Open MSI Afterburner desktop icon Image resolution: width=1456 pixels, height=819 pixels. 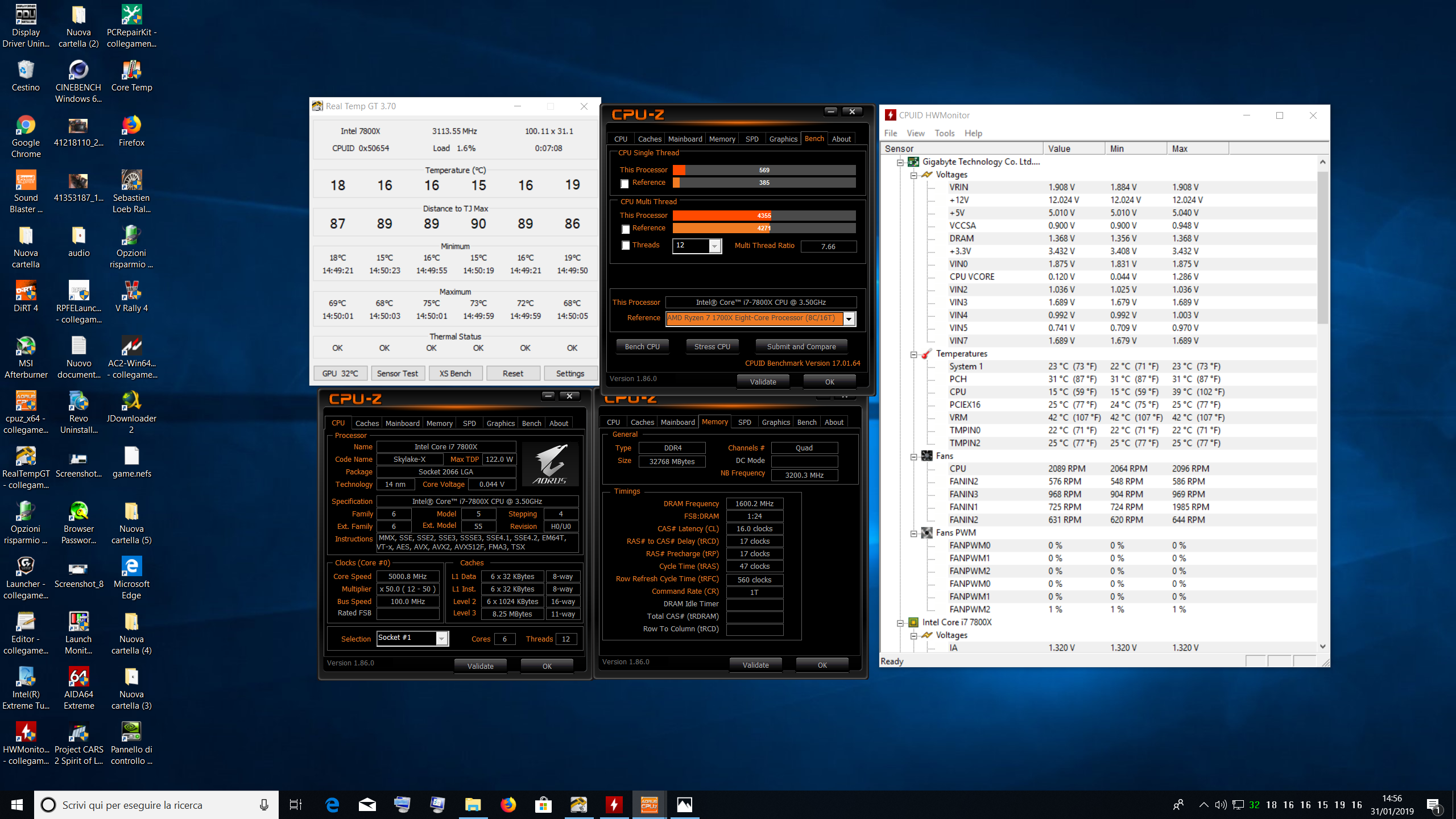(x=26, y=358)
